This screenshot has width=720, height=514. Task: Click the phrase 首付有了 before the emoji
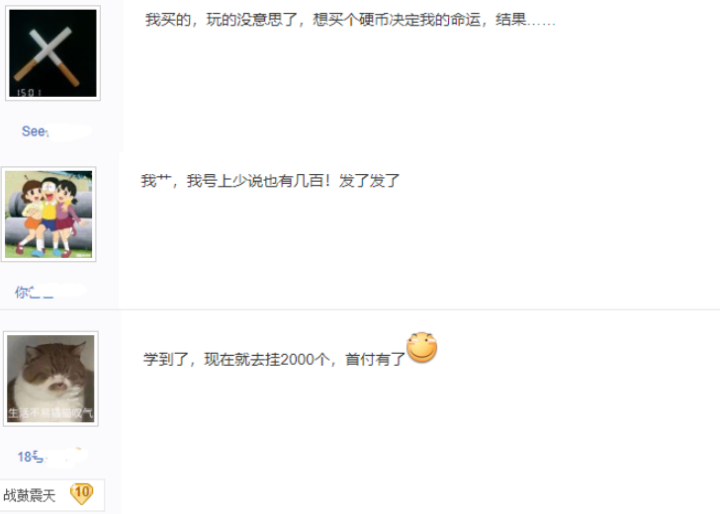376,359
